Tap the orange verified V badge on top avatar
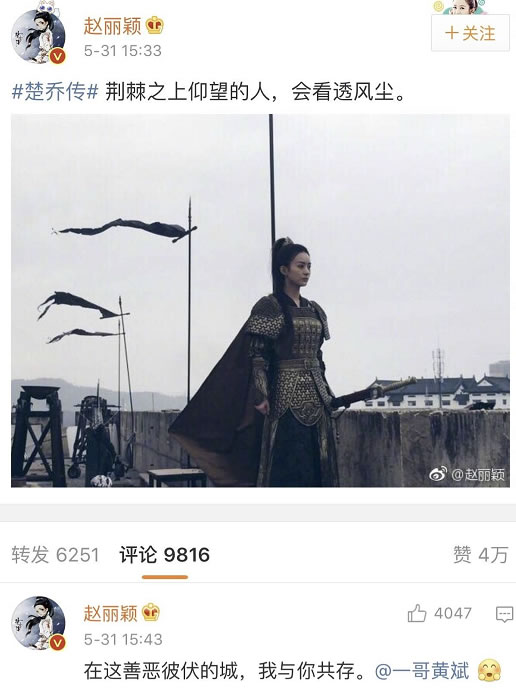Image resolution: width=516 pixels, height=690 pixels. coord(58,56)
